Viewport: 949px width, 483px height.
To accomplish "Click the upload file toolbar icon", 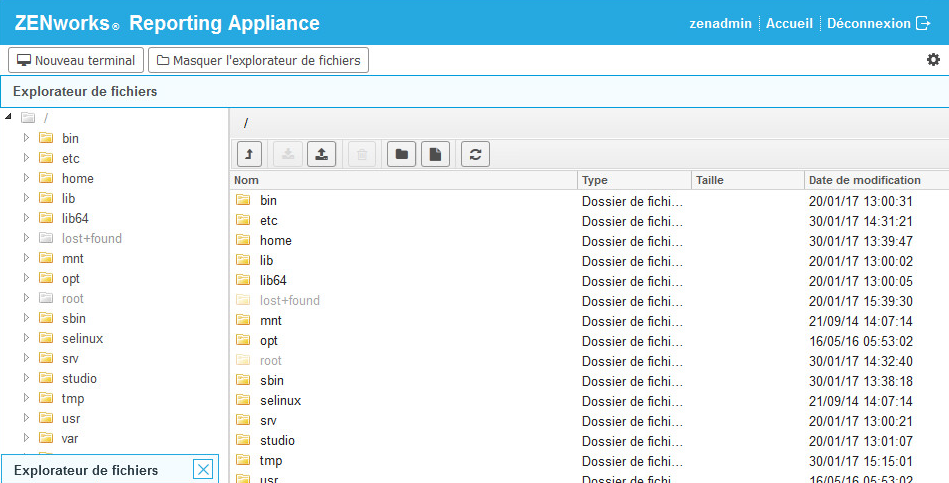I will (321, 154).
